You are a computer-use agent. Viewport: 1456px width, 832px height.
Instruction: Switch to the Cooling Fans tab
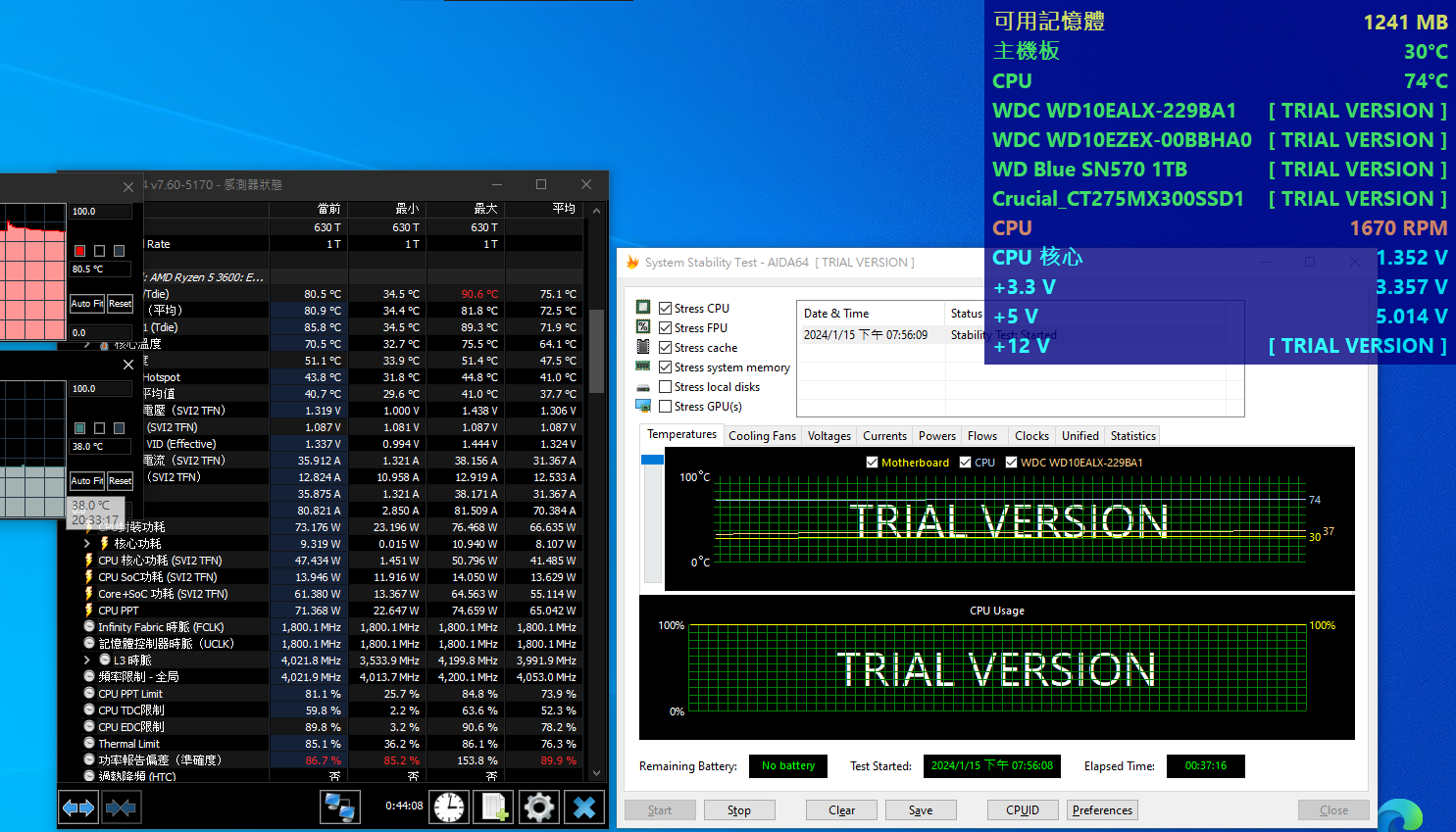pyautogui.click(x=762, y=436)
